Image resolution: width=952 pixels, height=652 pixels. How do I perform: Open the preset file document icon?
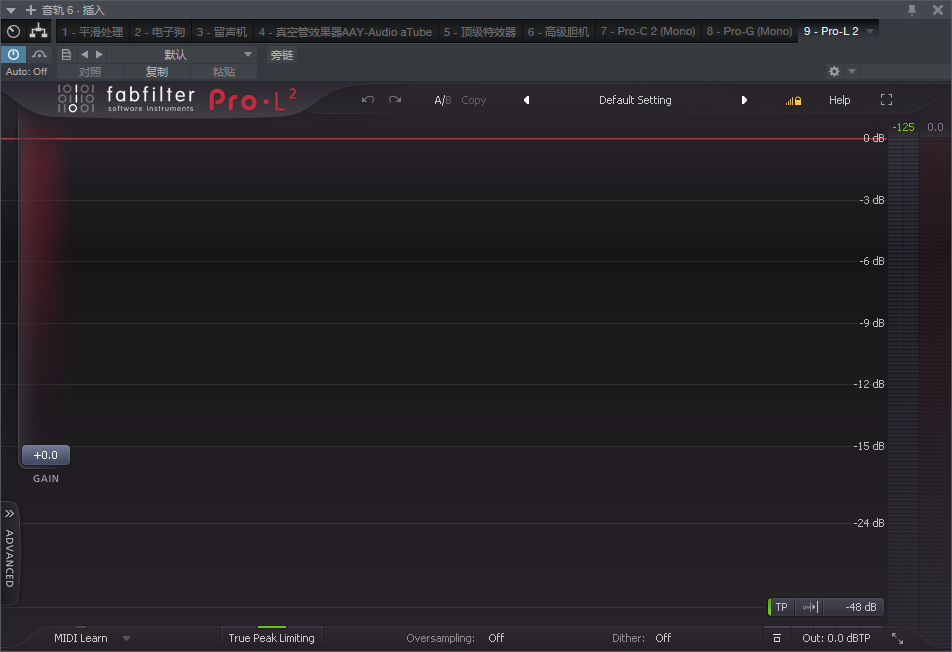[x=66, y=55]
